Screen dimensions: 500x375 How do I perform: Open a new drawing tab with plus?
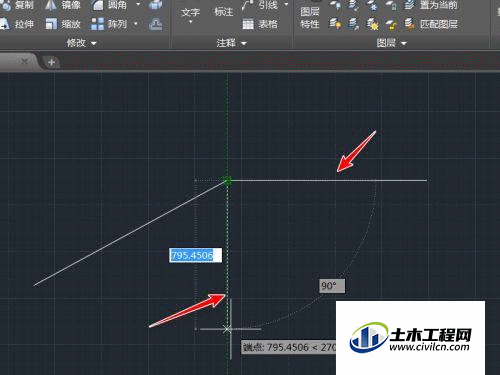[51, 62]
